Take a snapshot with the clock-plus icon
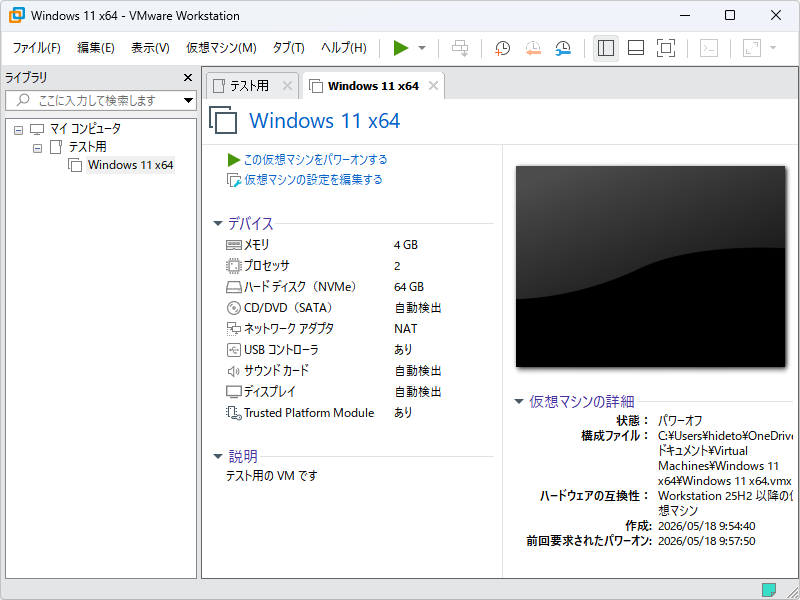Screen dimensions: 800x600 coord(503,48)
